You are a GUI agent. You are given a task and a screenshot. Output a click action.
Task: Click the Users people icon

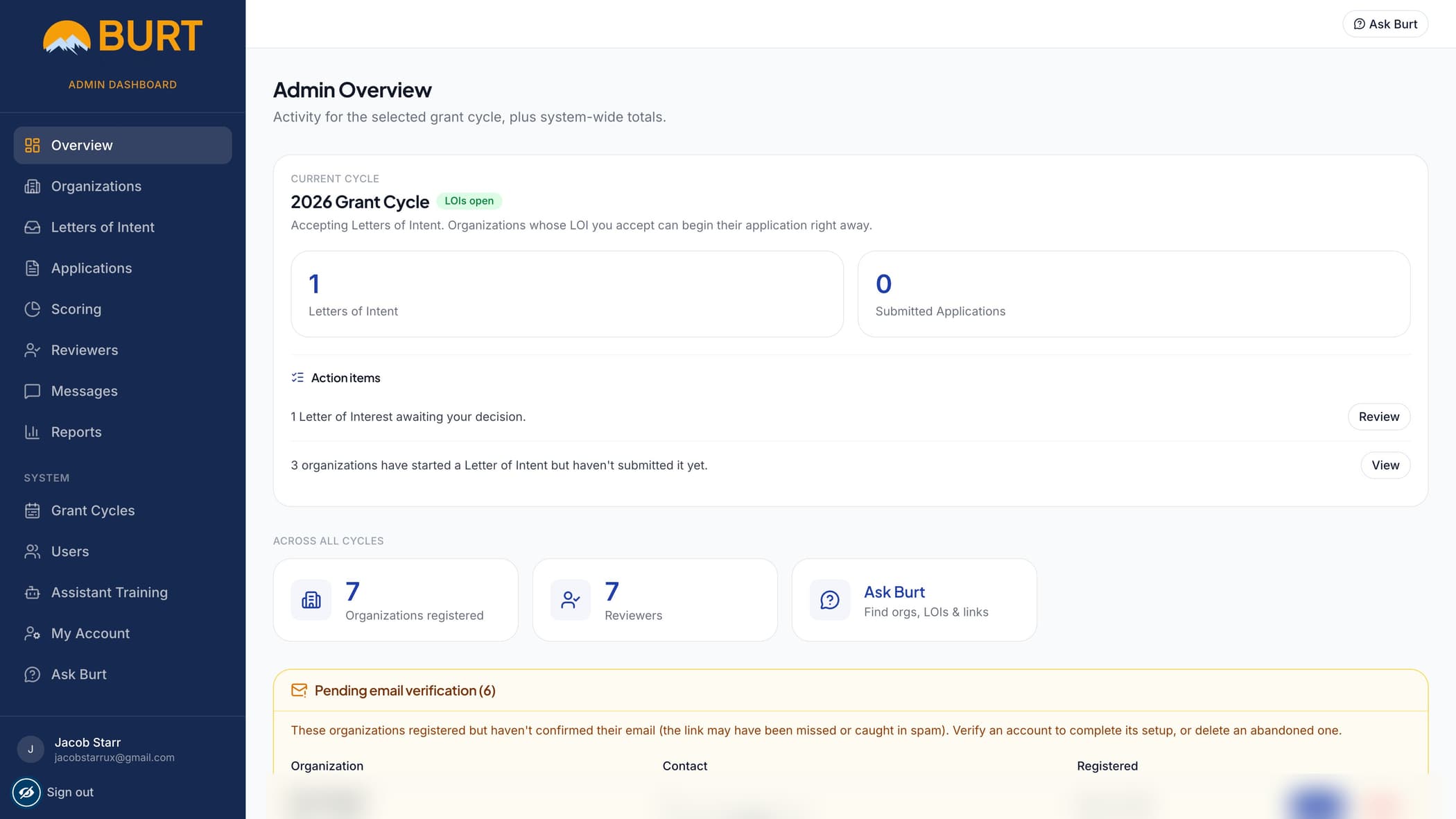(33, 551)
